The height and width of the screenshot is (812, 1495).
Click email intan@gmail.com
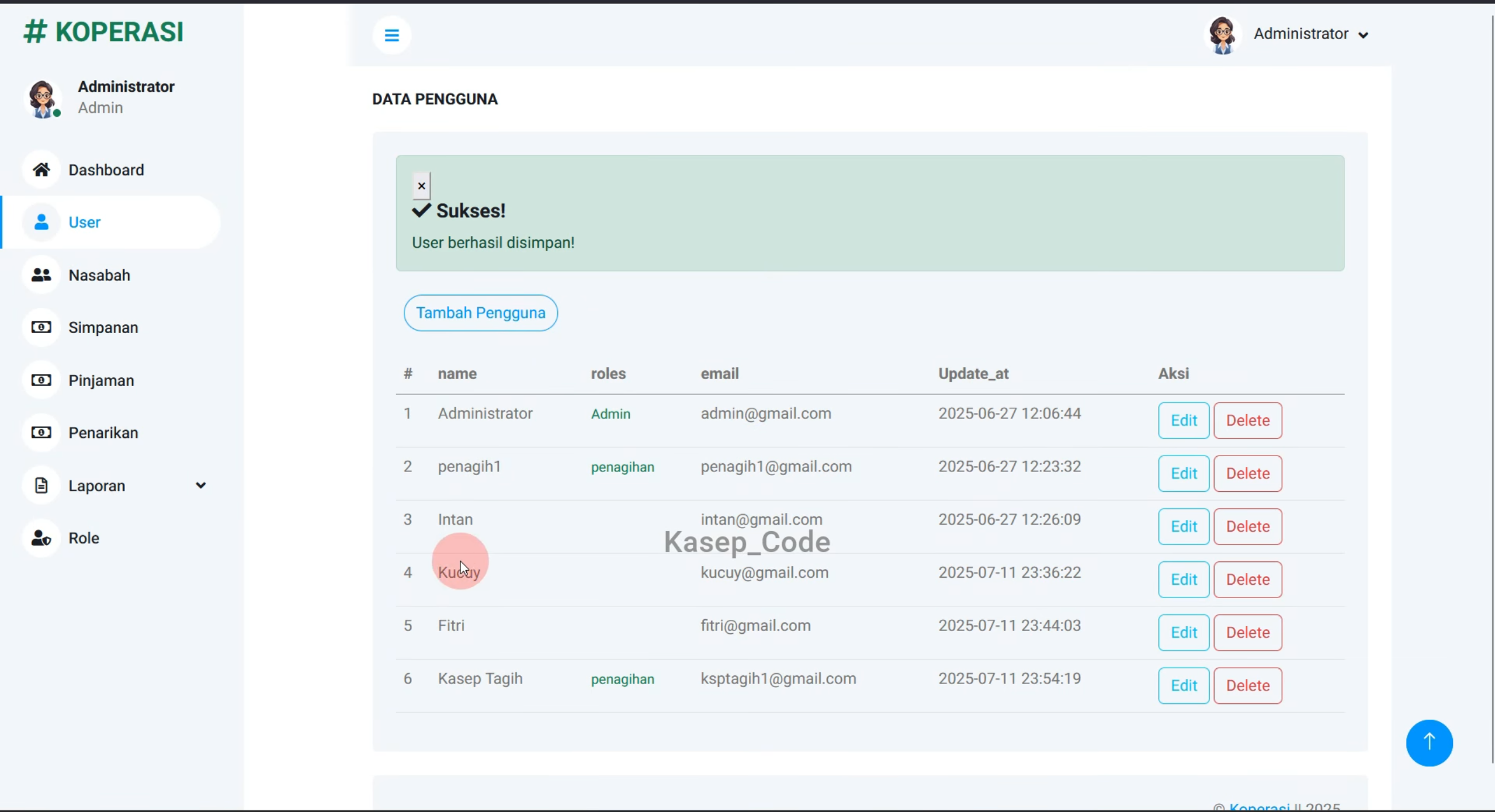click(x=761, y=519)
